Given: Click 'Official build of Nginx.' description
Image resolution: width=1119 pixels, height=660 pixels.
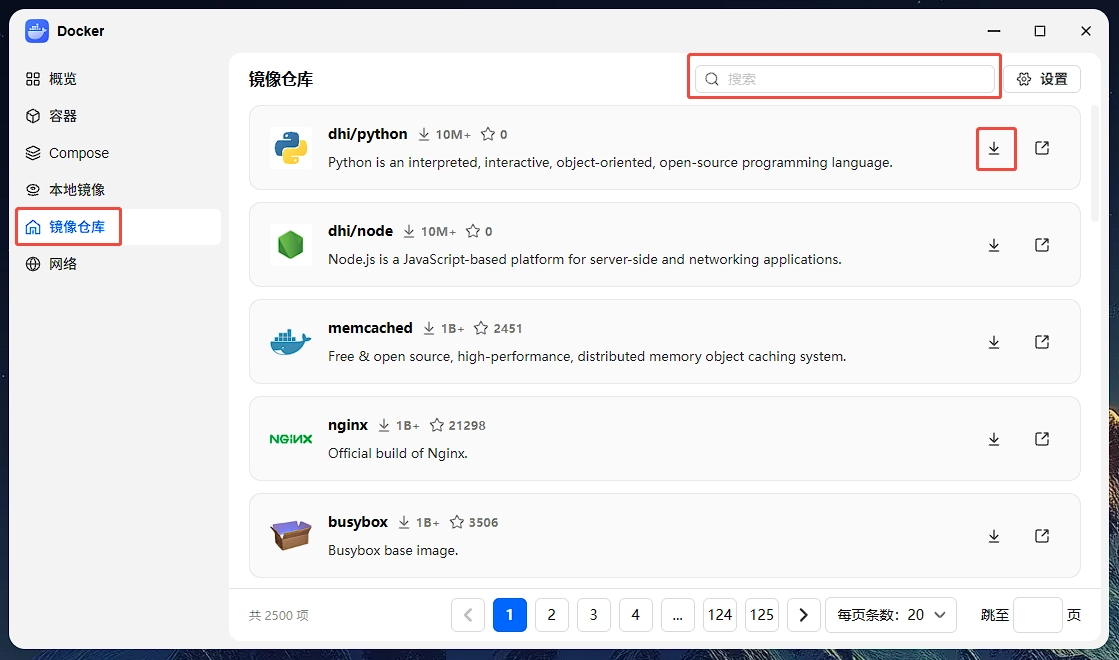Looking at the screenshot, I should [398, 454].
